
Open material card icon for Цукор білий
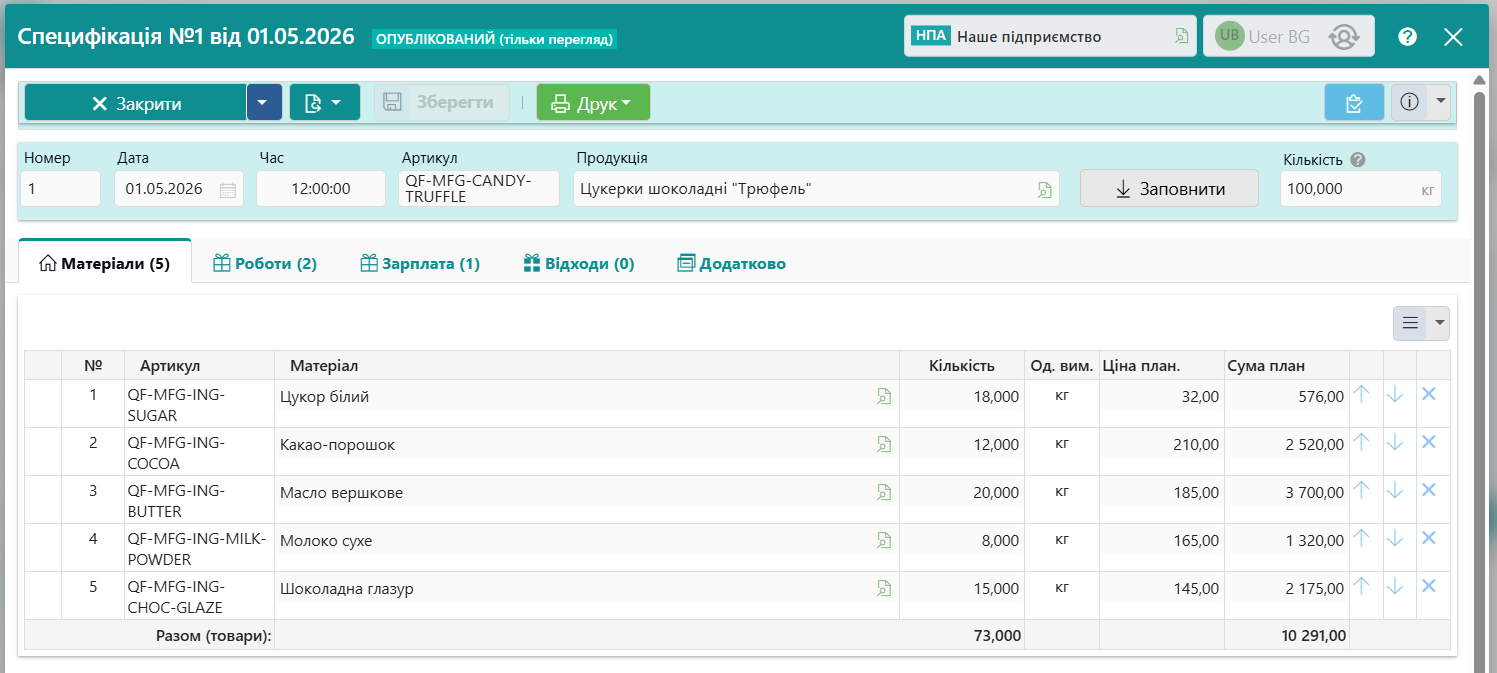click(x=884, y=396)
